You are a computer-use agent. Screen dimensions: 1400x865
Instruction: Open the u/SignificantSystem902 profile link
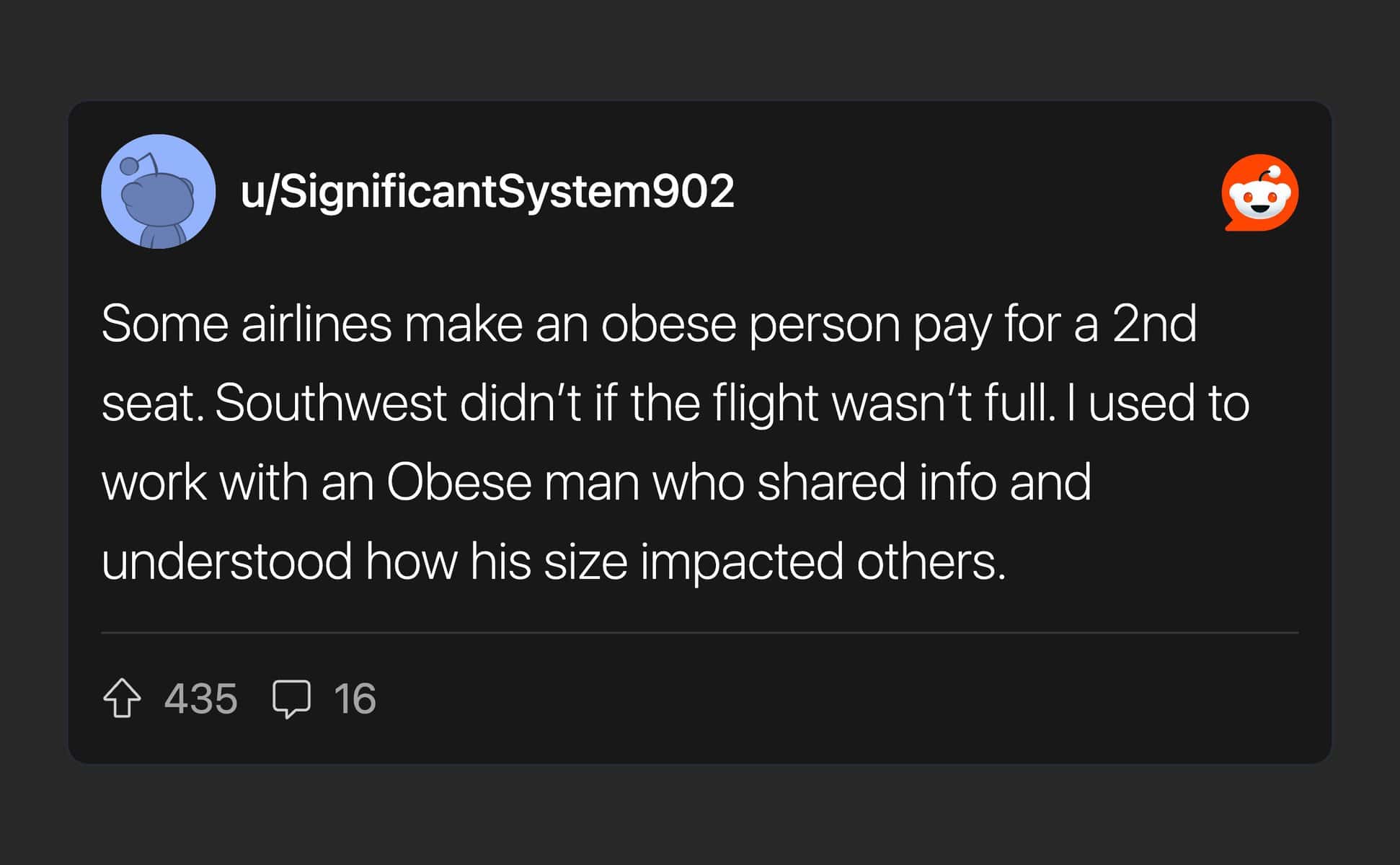[487, 192]
